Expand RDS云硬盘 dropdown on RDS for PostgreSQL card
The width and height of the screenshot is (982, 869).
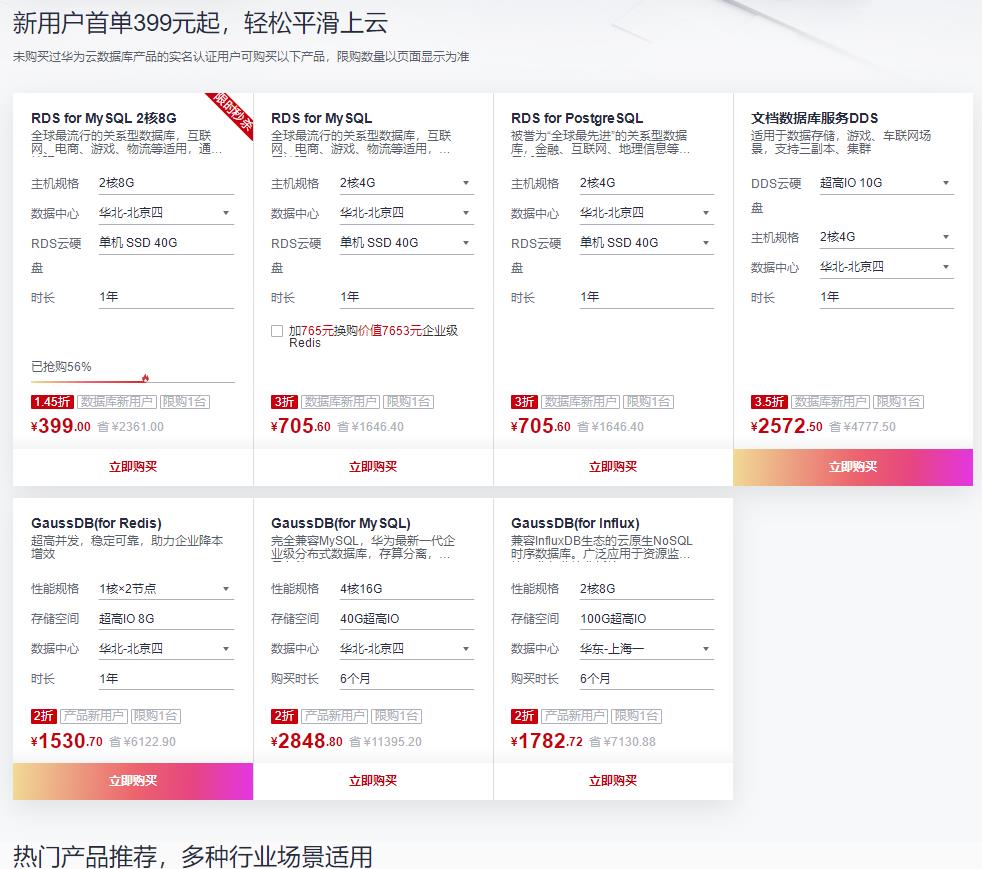pos(646,243)
